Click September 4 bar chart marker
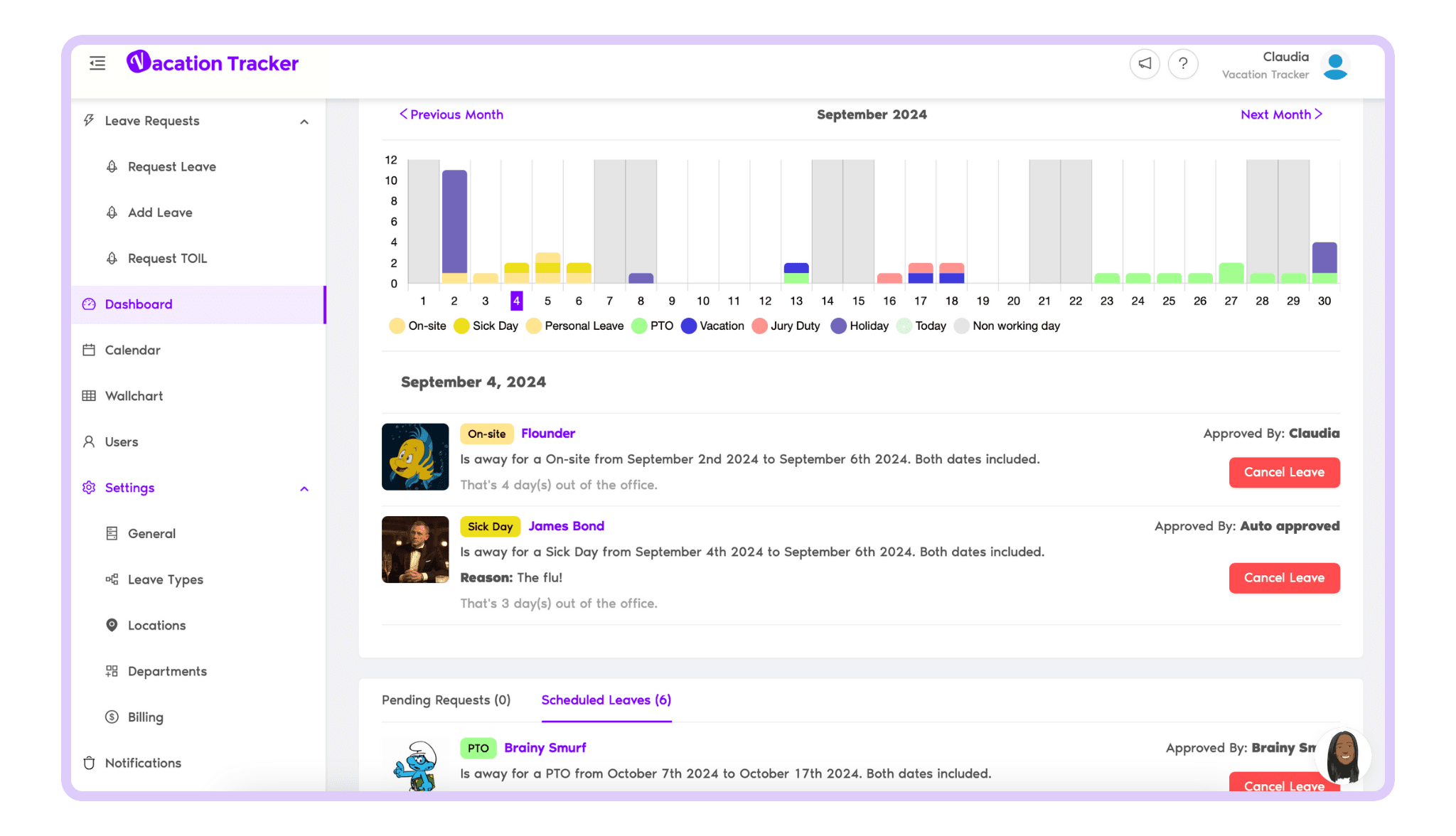 516,300
